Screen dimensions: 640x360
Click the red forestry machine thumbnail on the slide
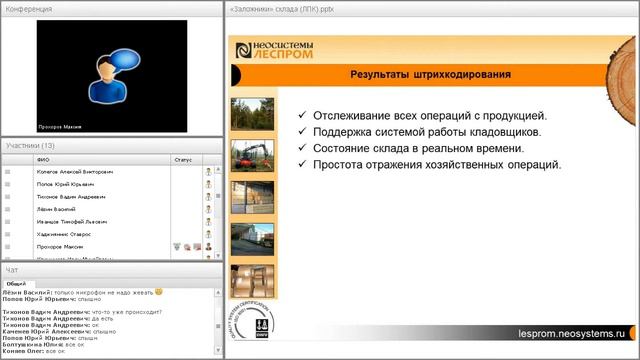252,156
